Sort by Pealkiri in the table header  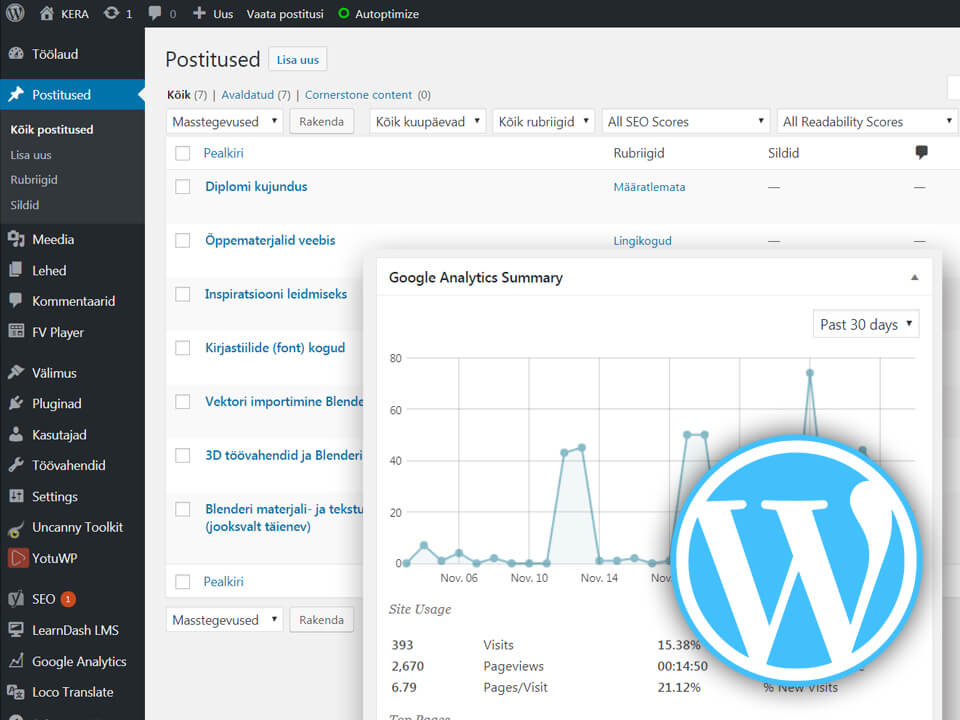(223, 153)
